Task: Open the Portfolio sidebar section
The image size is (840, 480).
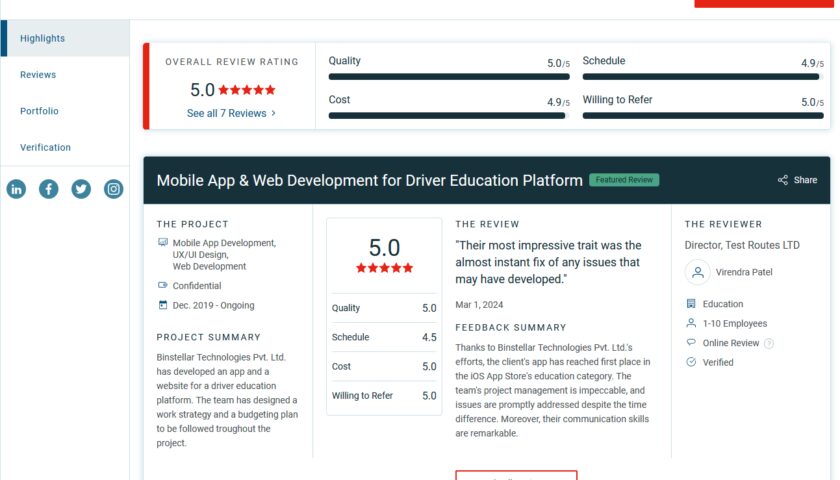Action: click(39, 111)
